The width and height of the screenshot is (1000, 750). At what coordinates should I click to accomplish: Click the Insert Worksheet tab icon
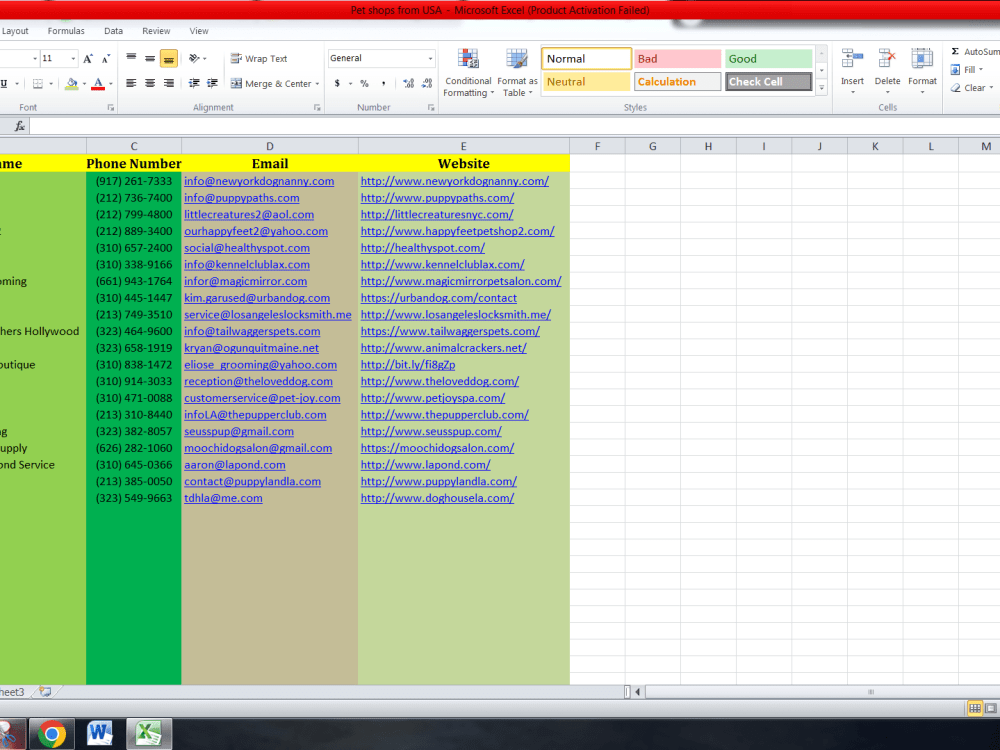click(x=45, y=691)
